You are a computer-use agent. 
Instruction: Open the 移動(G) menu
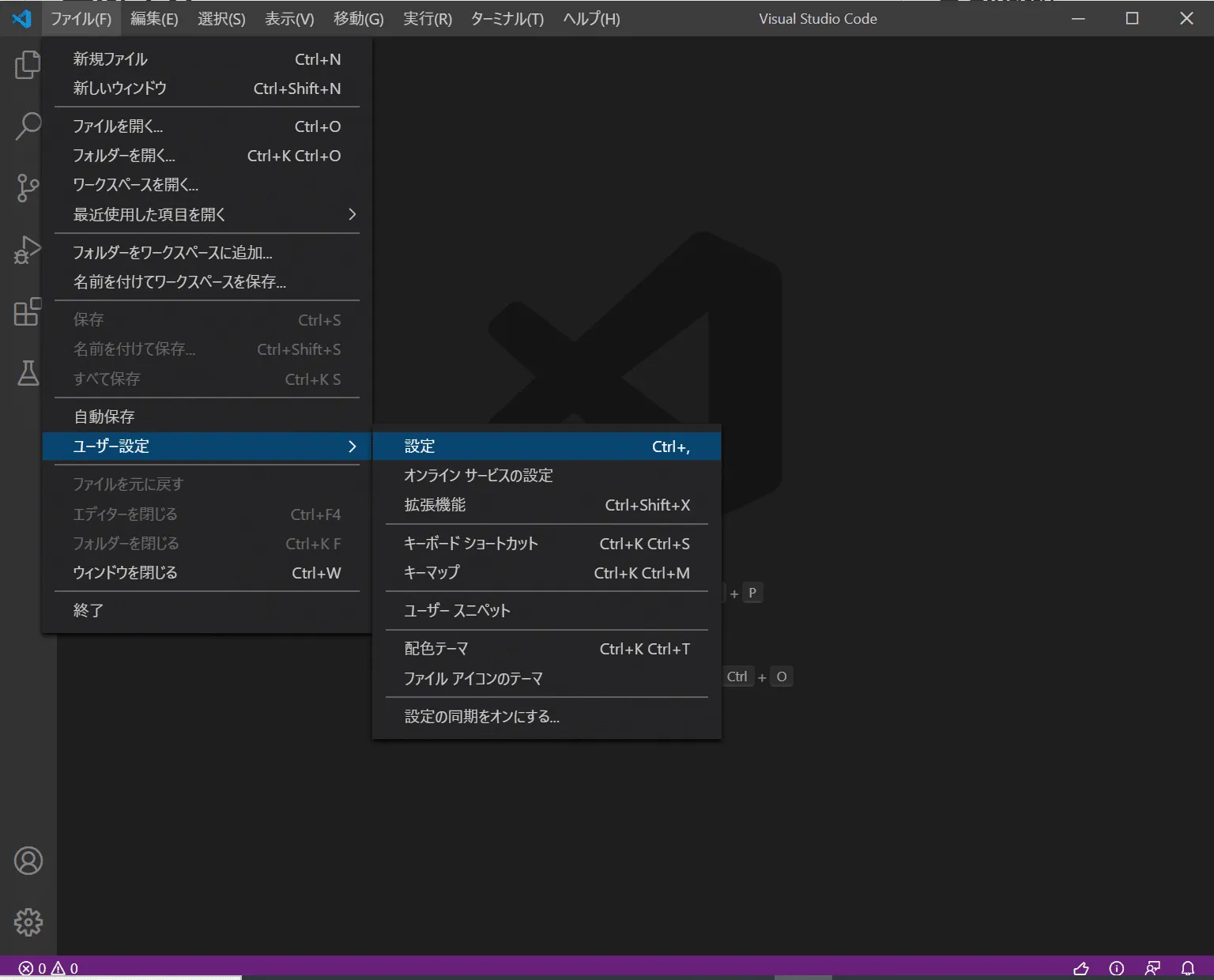click(x=358, y=18)
